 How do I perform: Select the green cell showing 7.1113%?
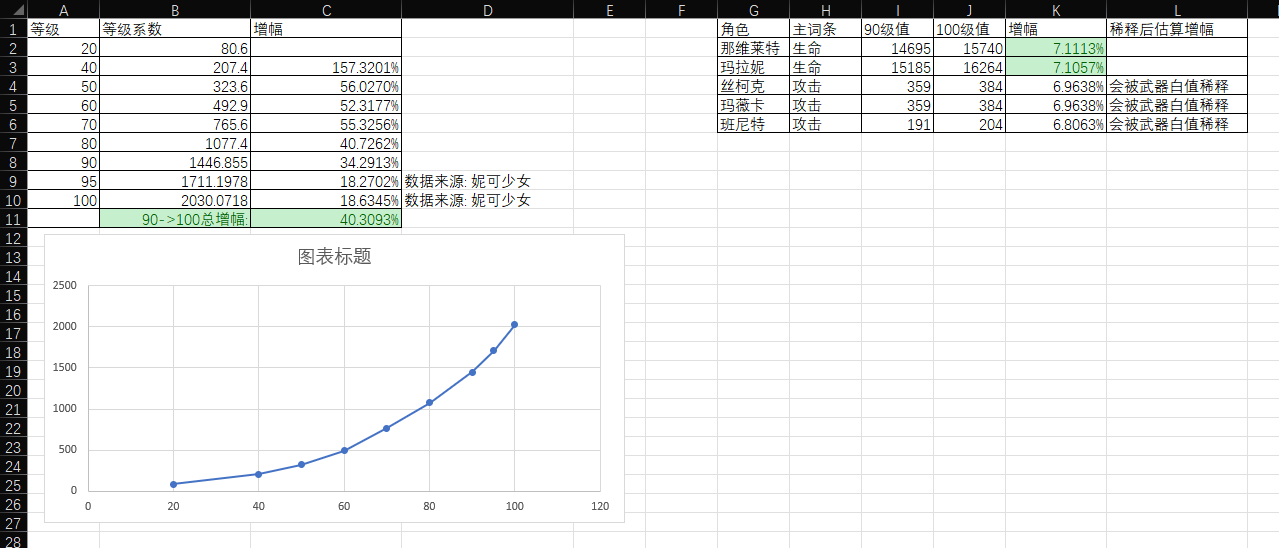coord(1056,48)
